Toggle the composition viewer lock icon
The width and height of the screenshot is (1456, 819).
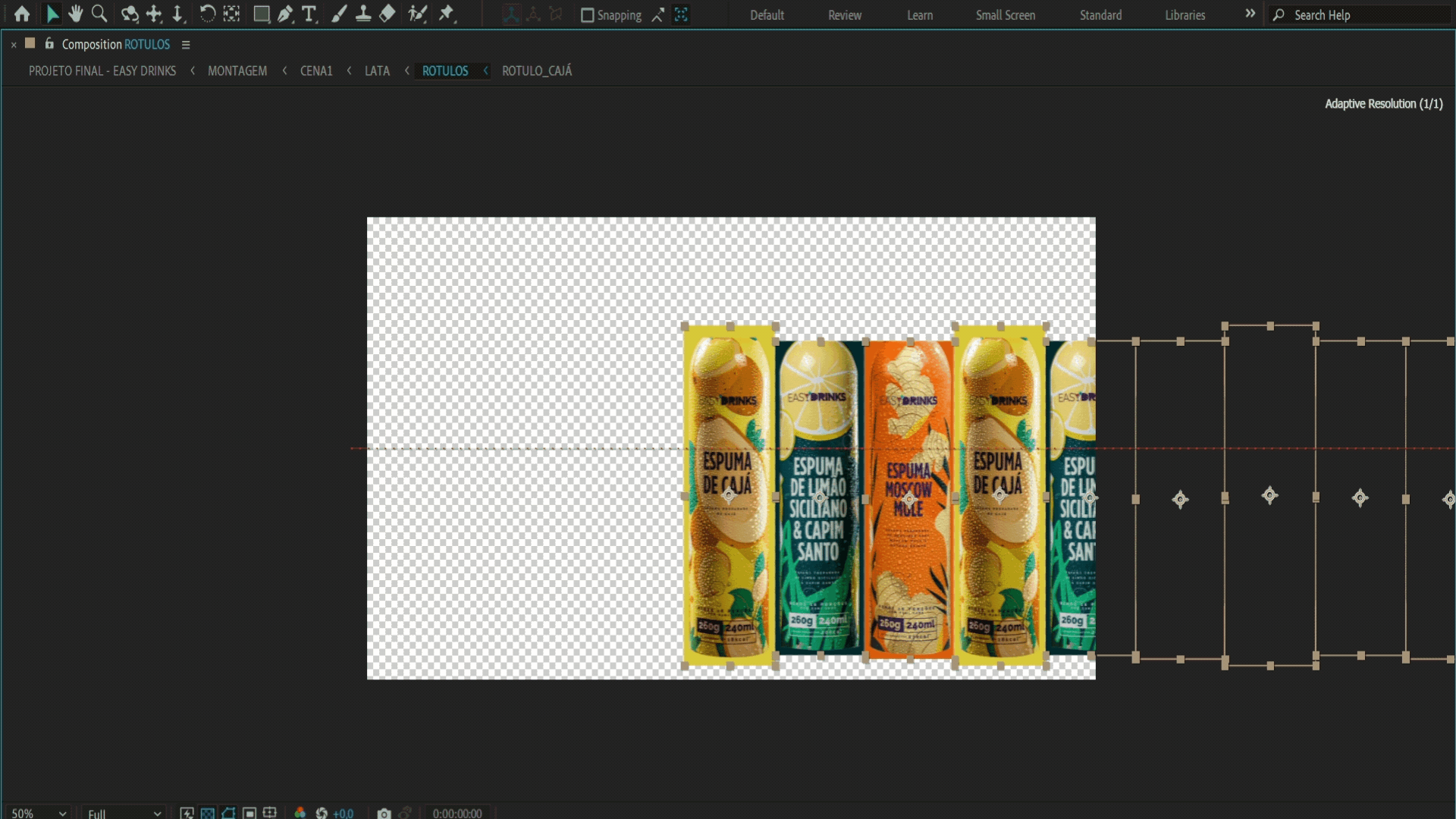pyautogui.click(x=49, y=43)
